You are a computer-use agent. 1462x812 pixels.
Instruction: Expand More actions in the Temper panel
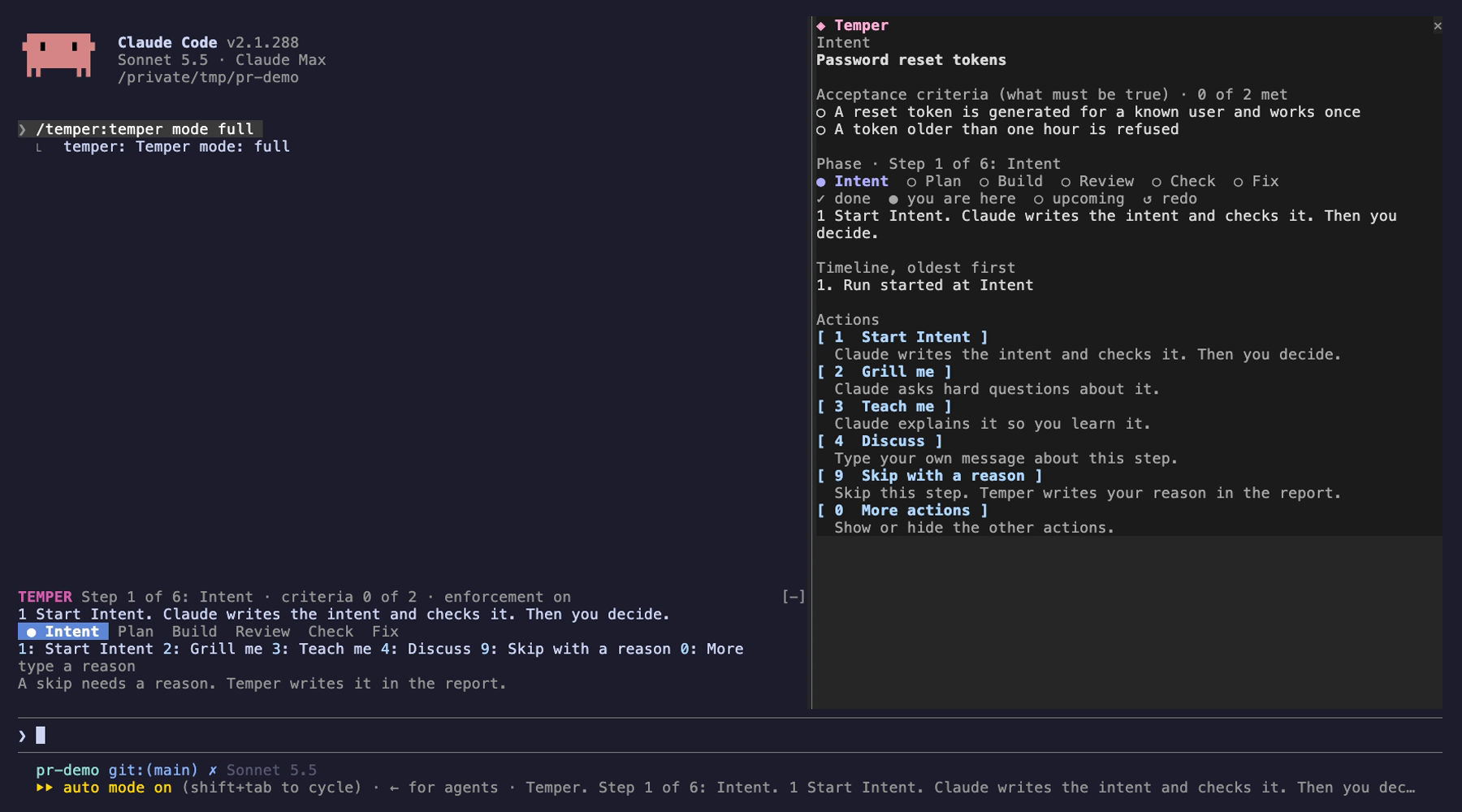point(902,511)
